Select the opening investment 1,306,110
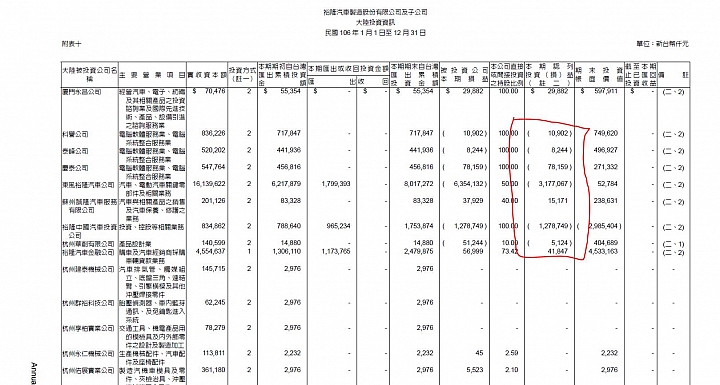Screen dimensions: 720x385 287,251
